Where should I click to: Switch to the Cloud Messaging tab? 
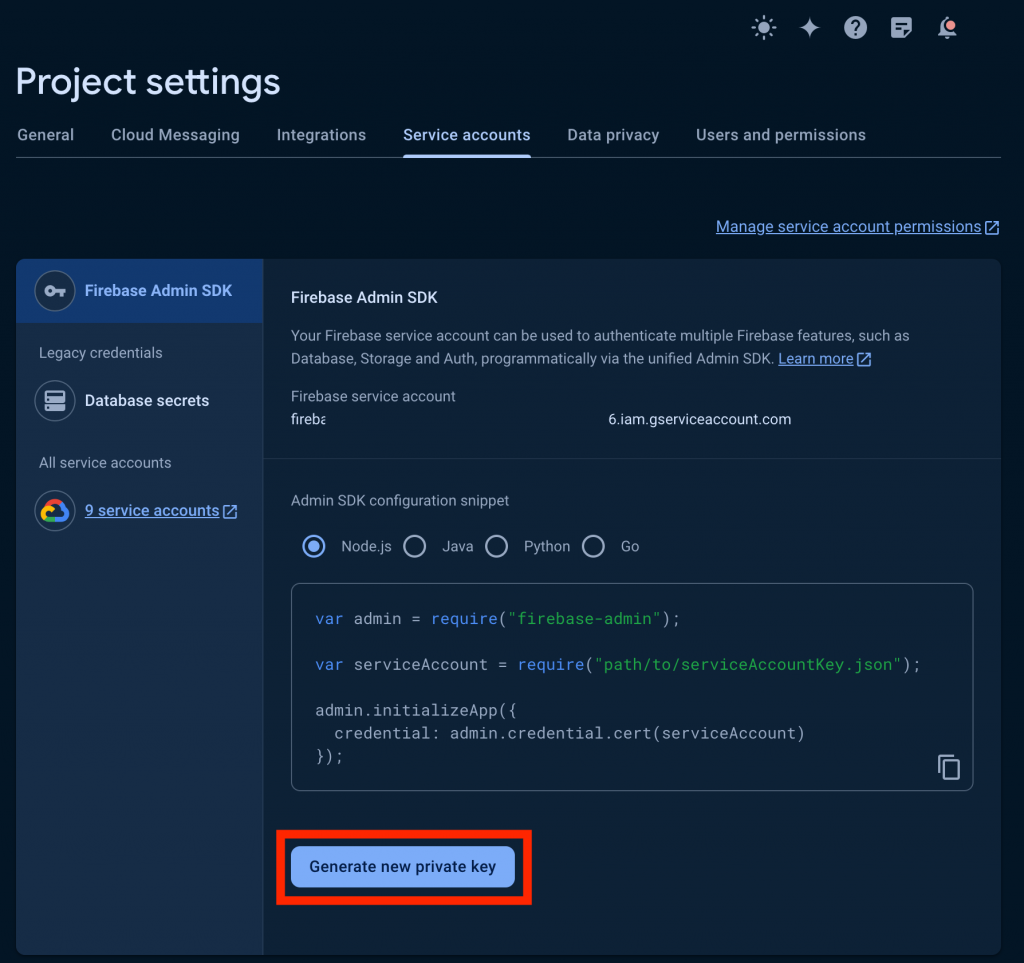(x=175, y=135)
